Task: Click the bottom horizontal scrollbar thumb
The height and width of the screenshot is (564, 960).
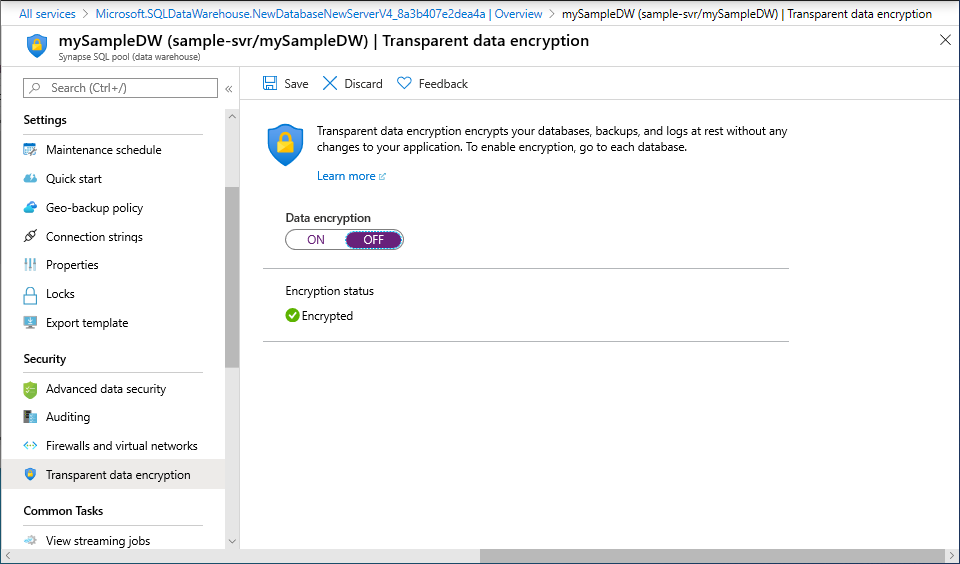Action: coord(713,555)
